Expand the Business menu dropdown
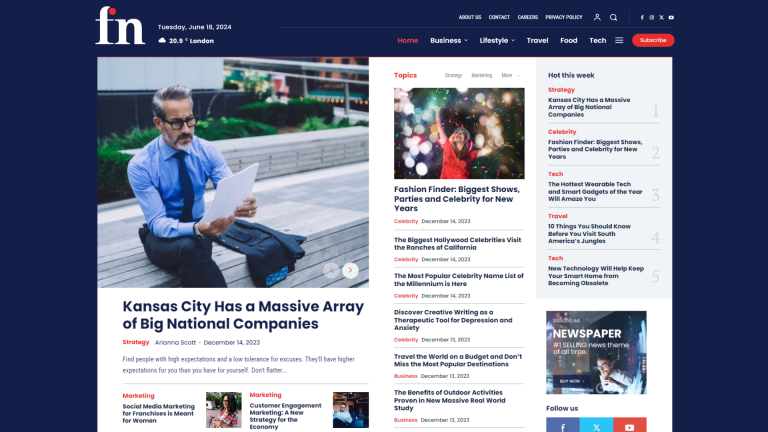768x432 pixels. [x=449, y=40]
